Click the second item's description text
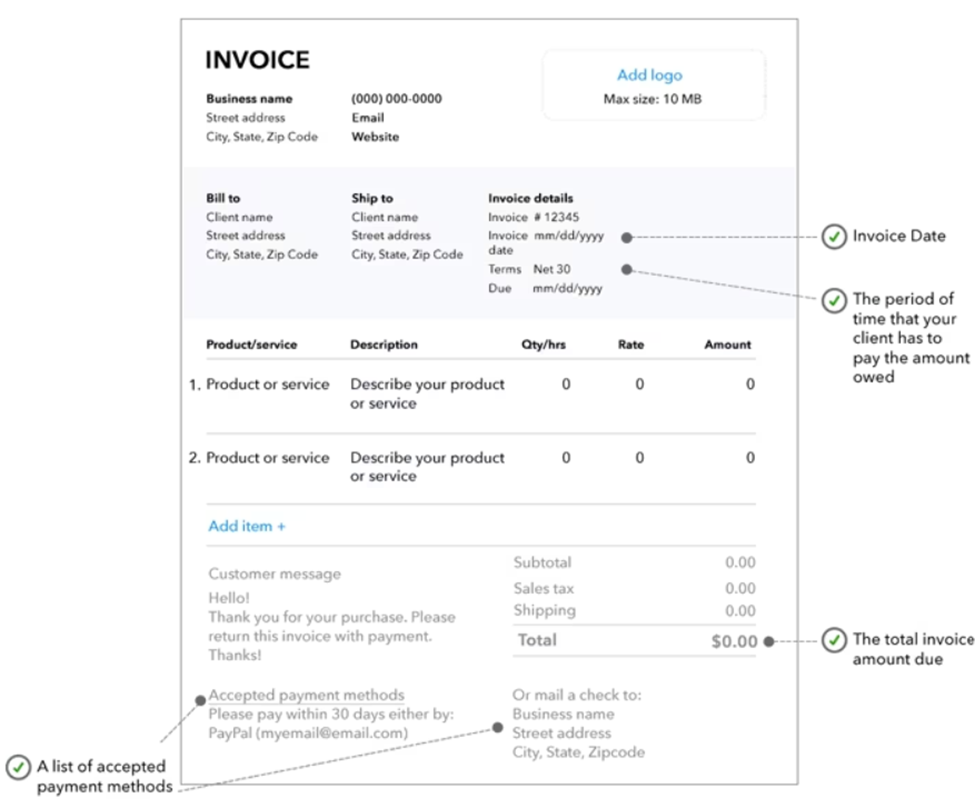The height and width of the screenshot is (808, 975). 427,467
